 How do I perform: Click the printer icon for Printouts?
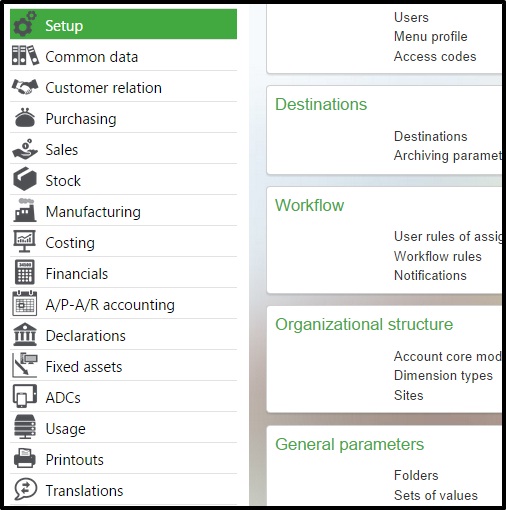(x=25, y=458)
